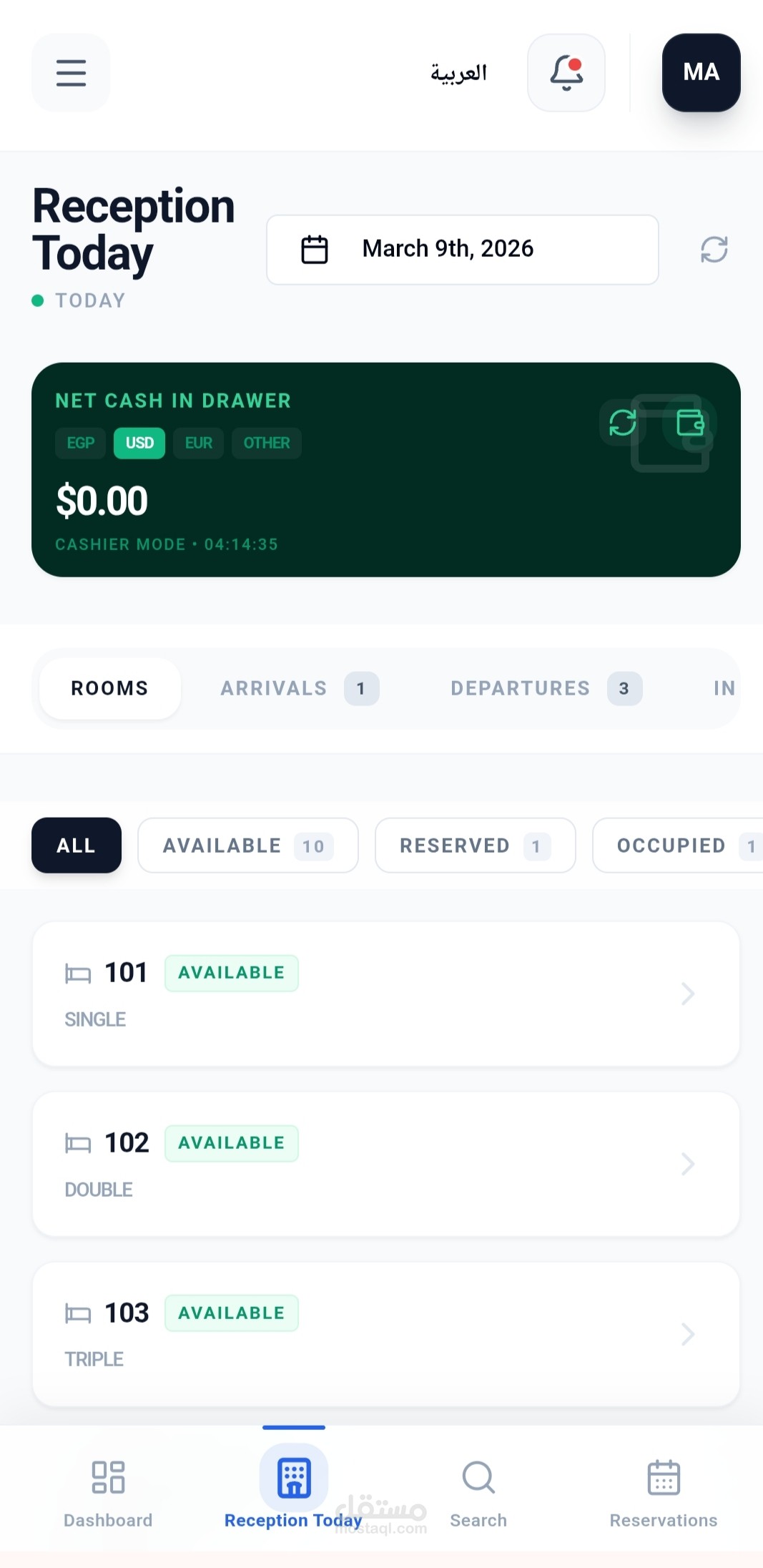Open the wallet icon in cash card

[x=690, y=422]
